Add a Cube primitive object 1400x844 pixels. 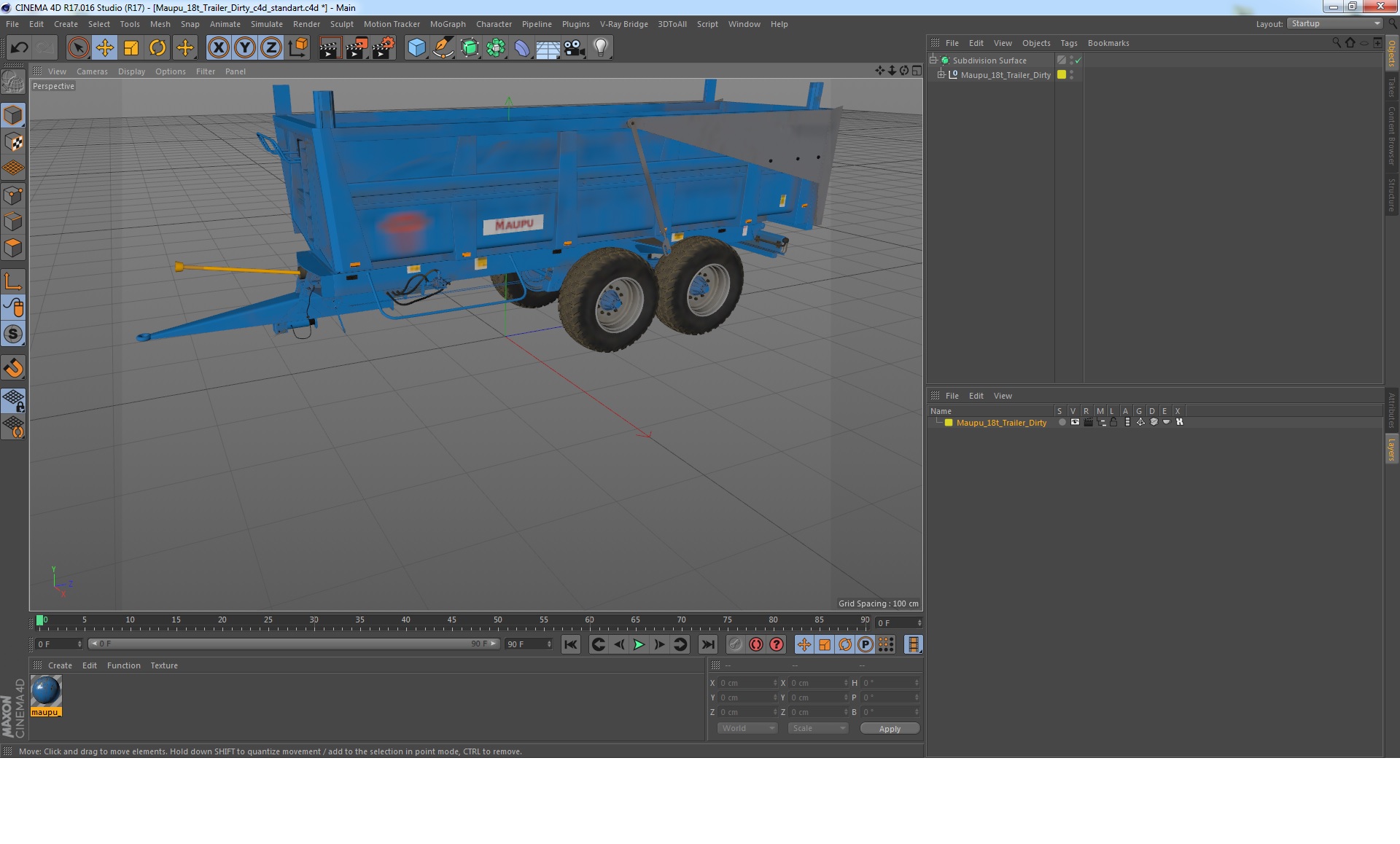[416, 48]
